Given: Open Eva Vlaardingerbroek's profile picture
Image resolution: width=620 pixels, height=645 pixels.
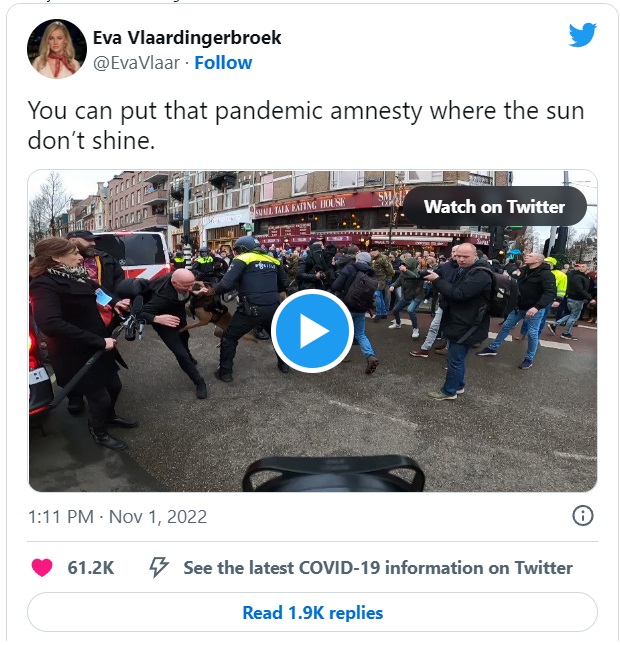Looking at the screenshot, I should click(x=57, y=49).
